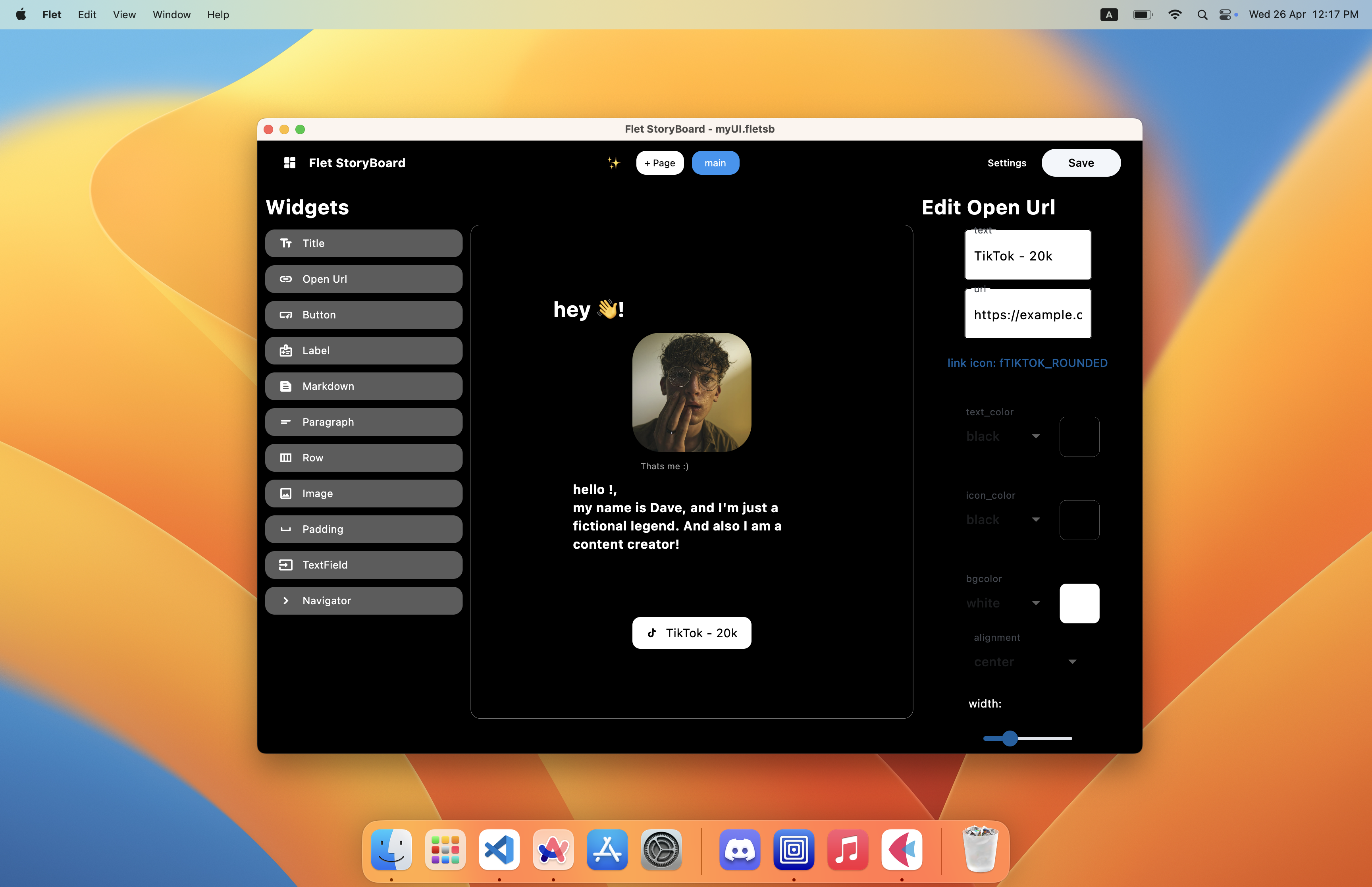Viewport: 1372px width, 887px height.
Task: Open System Settings from the dock
Action: point(661,850)
